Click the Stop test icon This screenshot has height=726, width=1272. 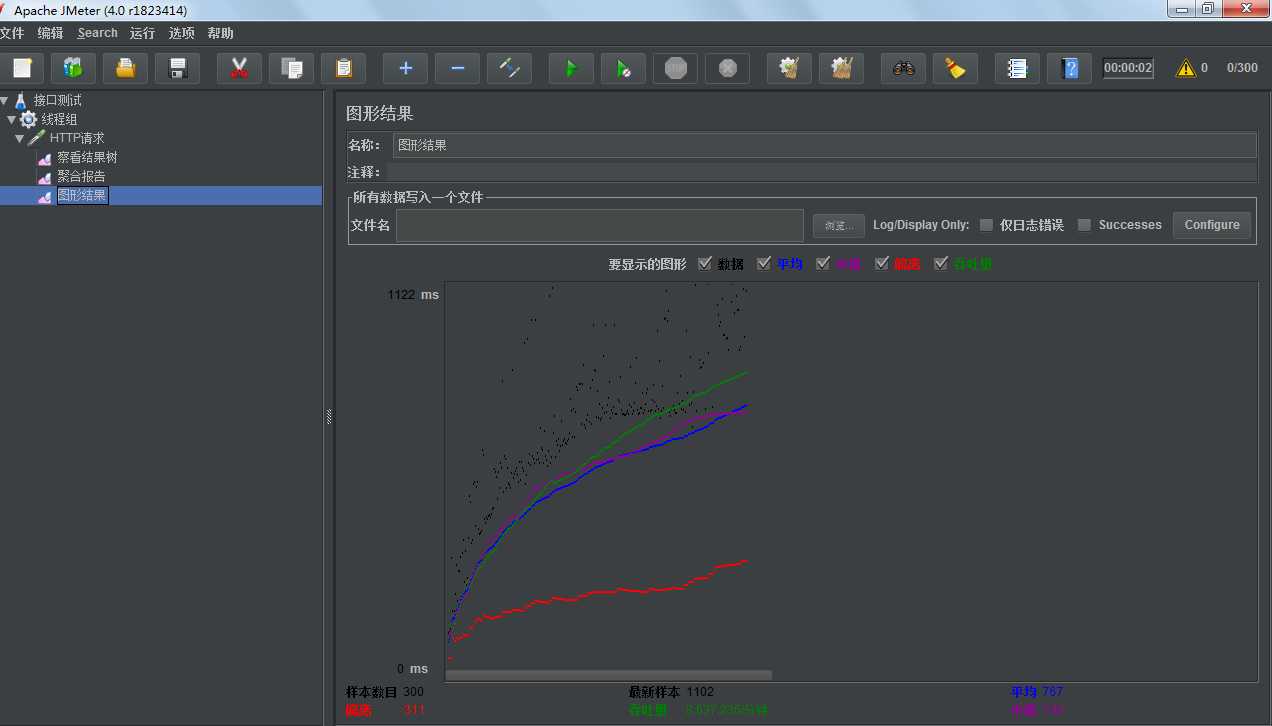[x=675, y=68]
